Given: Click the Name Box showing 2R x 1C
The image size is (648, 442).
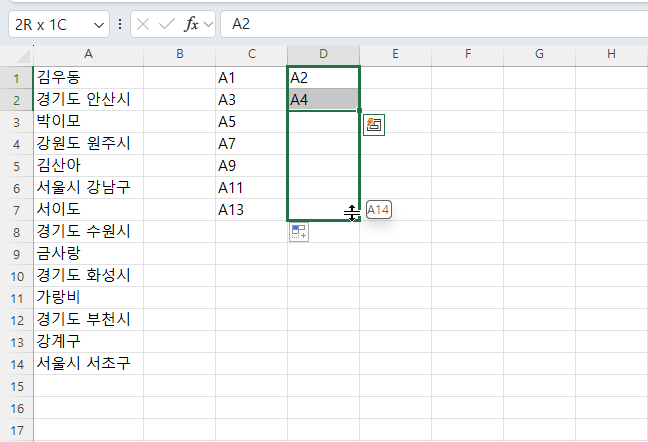Looking at the screenshot, I should click(x=59, y=24).
